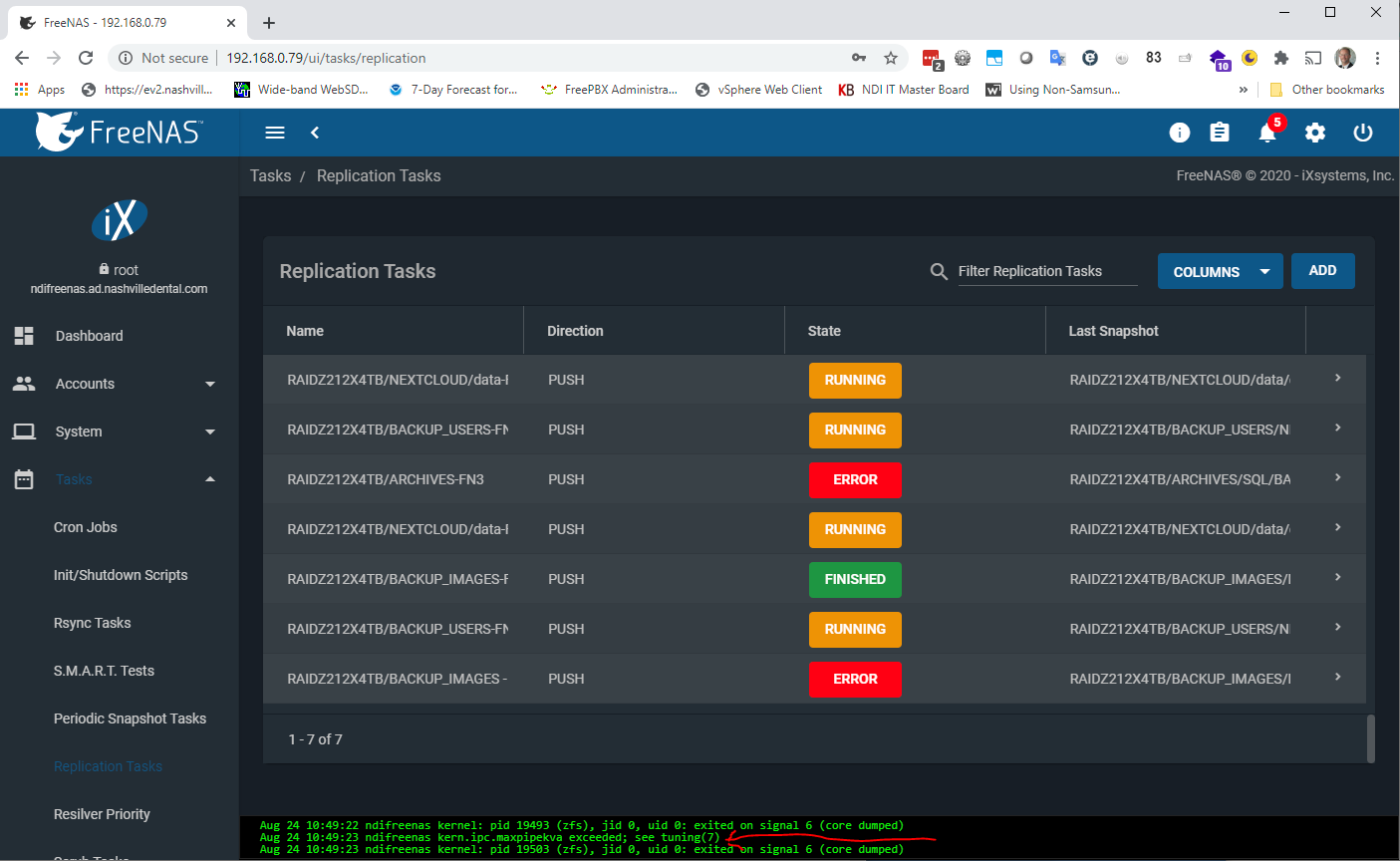Open Other bookmarks folder

coord(1326,90)
